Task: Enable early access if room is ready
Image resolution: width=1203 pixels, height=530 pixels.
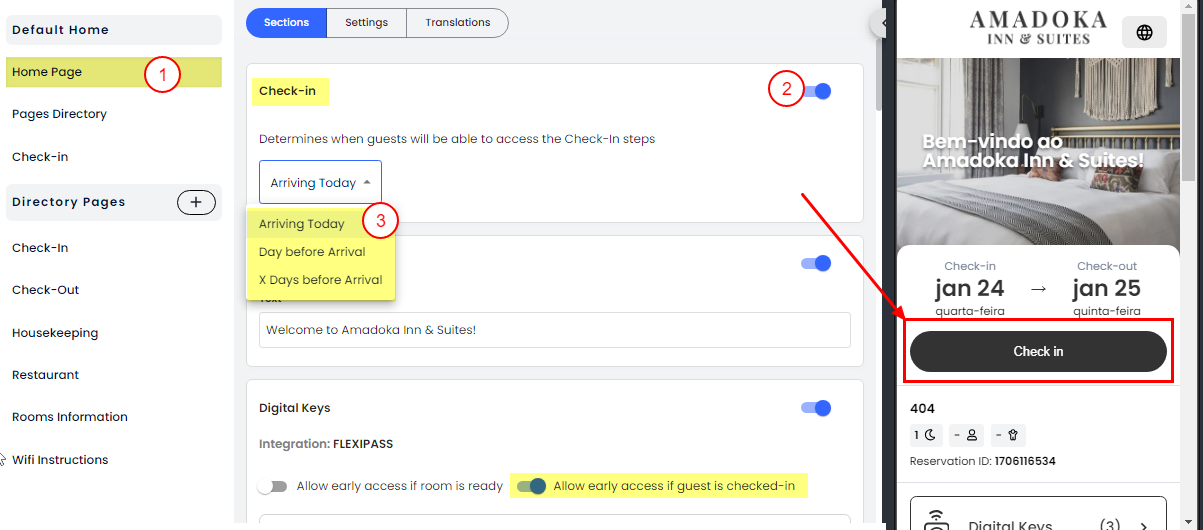Action: tap(272, 486)
